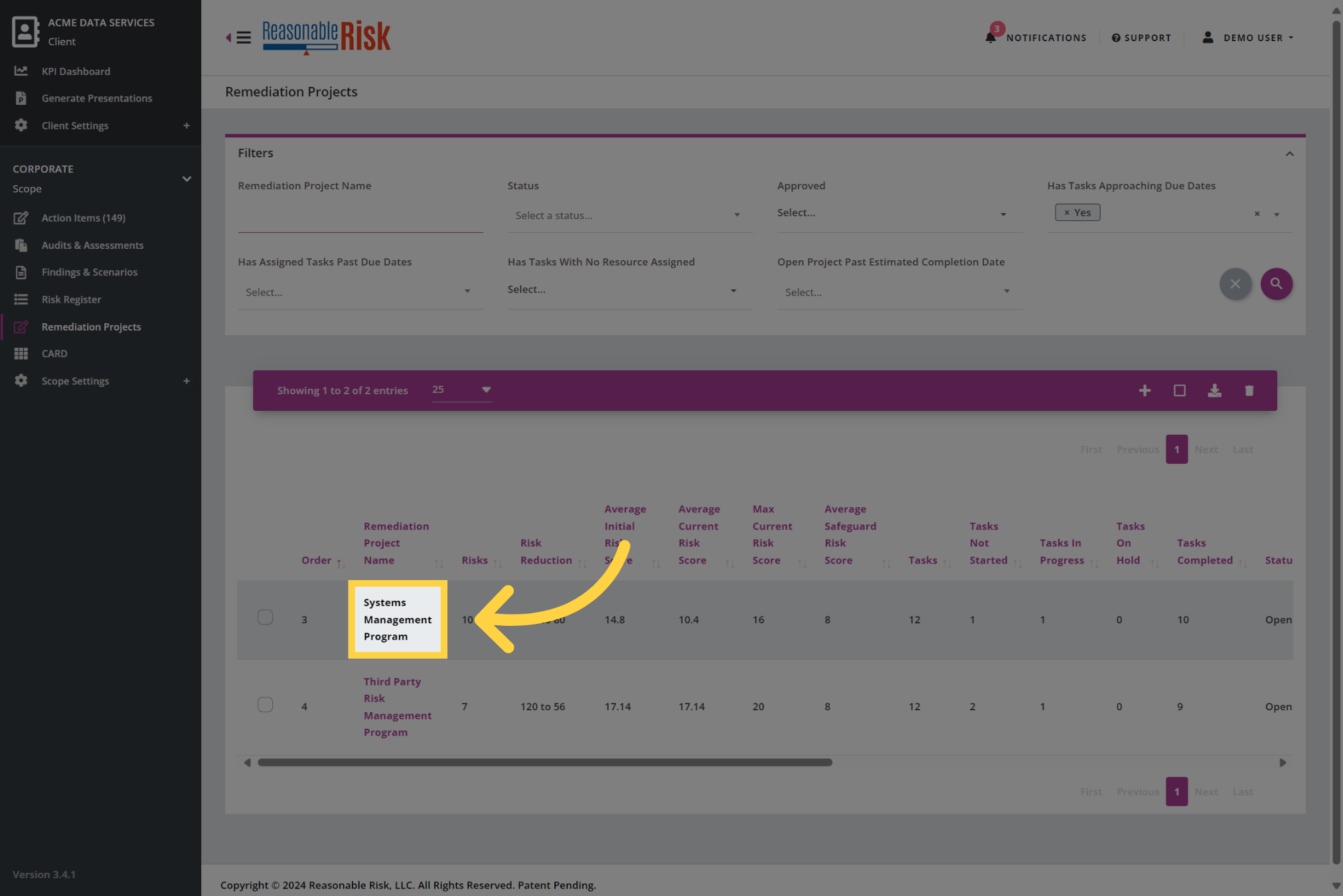Clear the Has Tasks Approaching Due Dates selection
Screen dimensions: 1343x896
point(1257,214)
